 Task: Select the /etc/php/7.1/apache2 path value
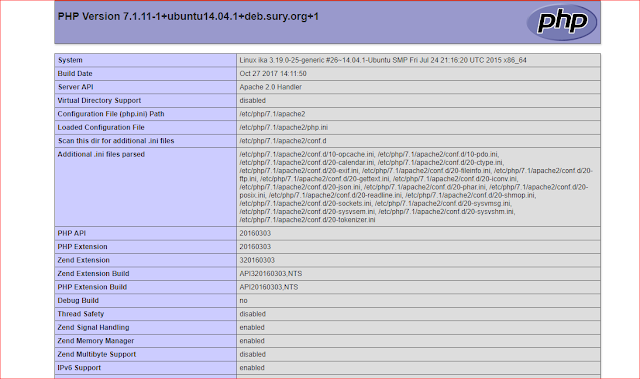click(272, 114)
